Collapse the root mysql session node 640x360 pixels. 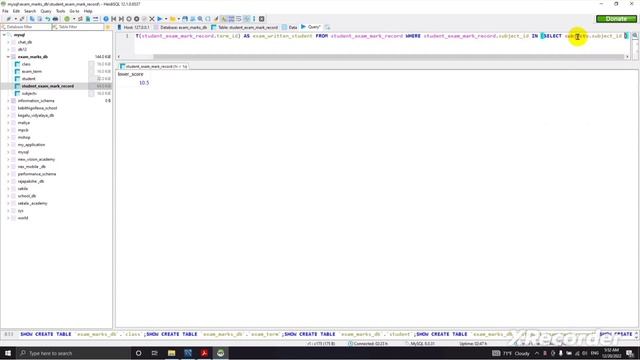4,35
